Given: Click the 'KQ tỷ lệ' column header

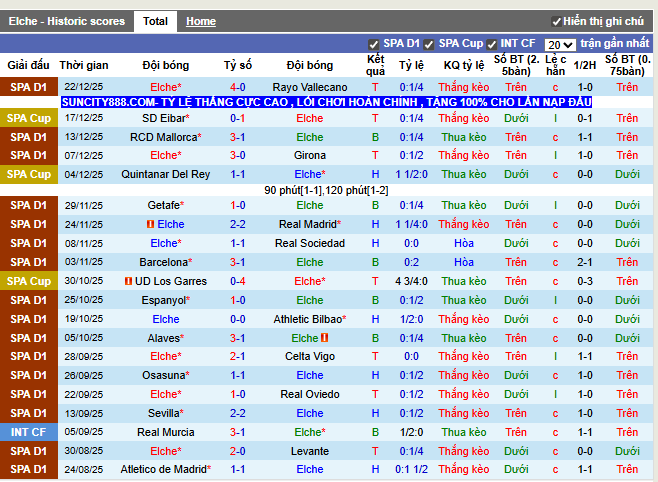Looking at the screenshot, I should click(x=464, y=65).
